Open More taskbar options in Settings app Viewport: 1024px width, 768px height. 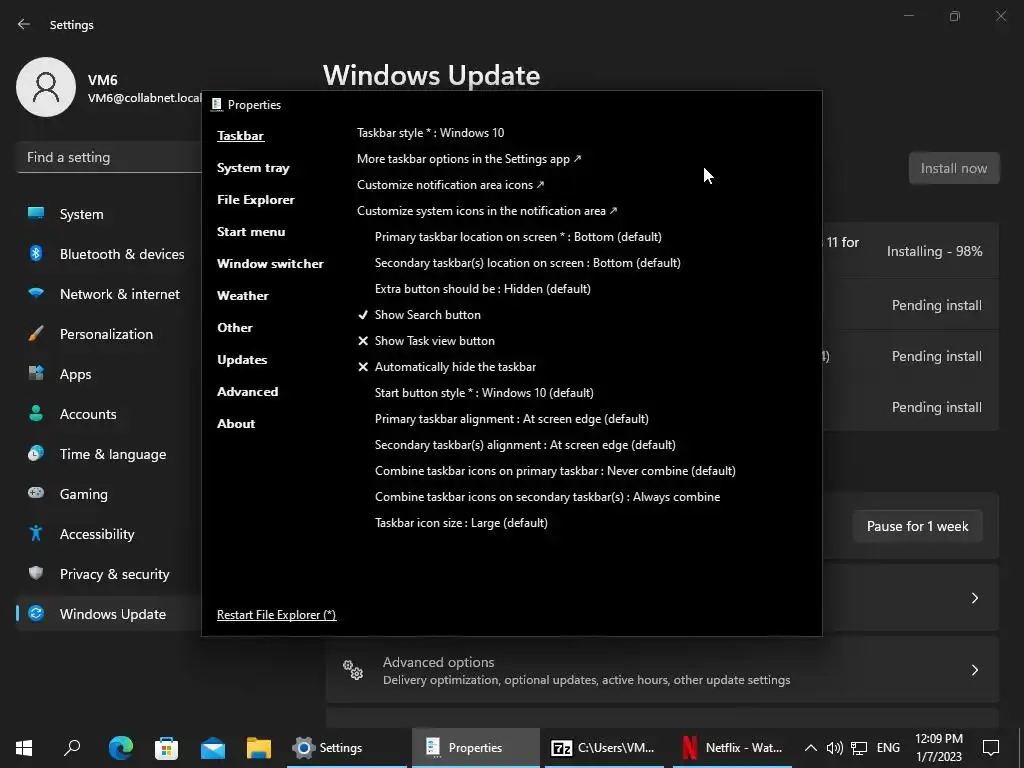click(469, 159)
